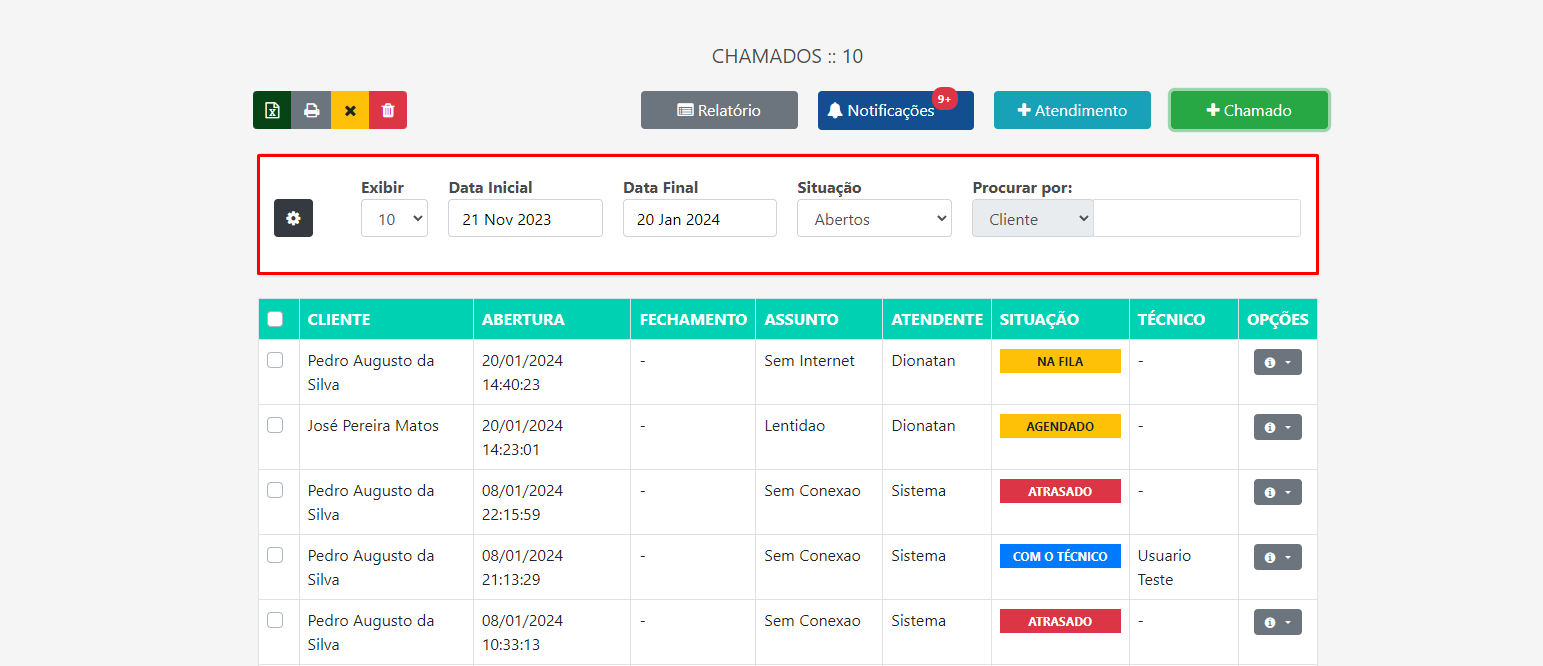Open info options for Pedro Augusto's first ticket
Screen dimensions: 1543x666
(1277, 361)
